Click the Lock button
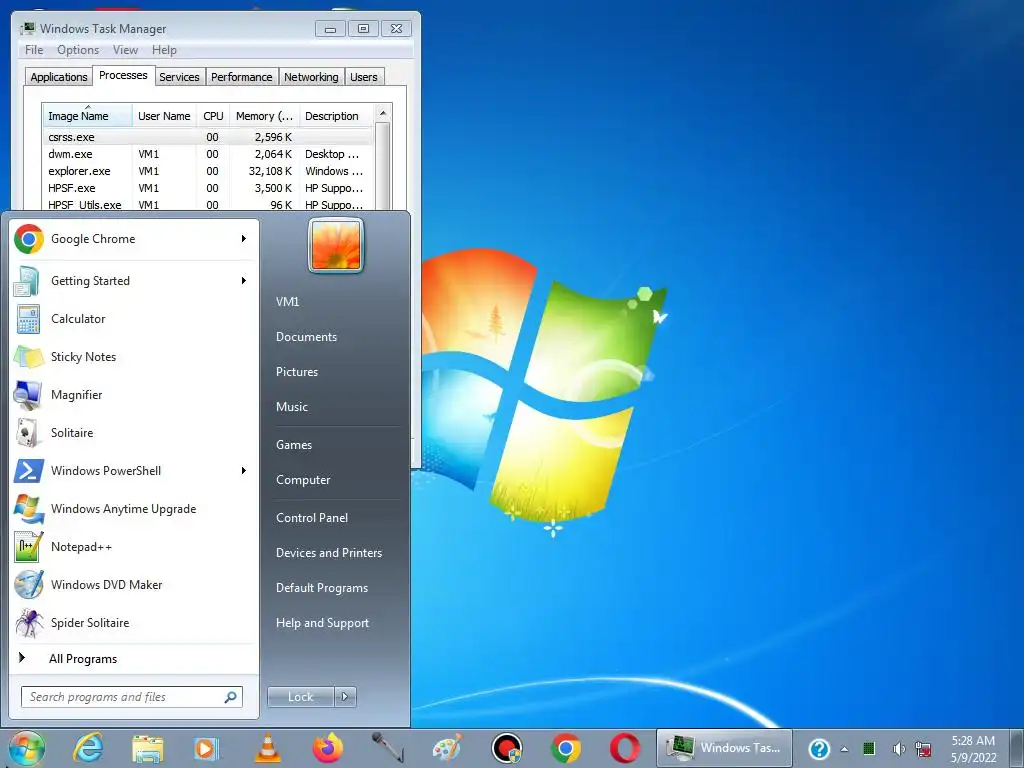1024x768 pixels. coord(300,697)
